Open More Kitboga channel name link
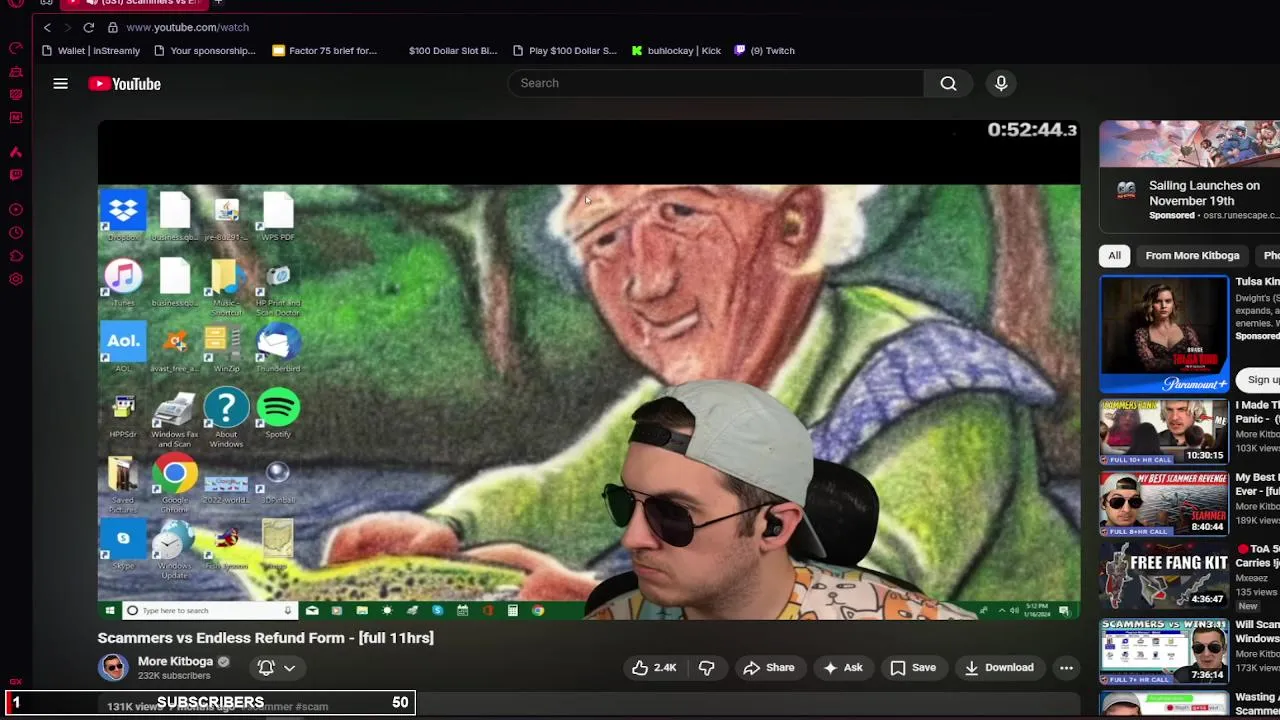The width and height of the screenshot is (1280, 720). pos(175,661)
